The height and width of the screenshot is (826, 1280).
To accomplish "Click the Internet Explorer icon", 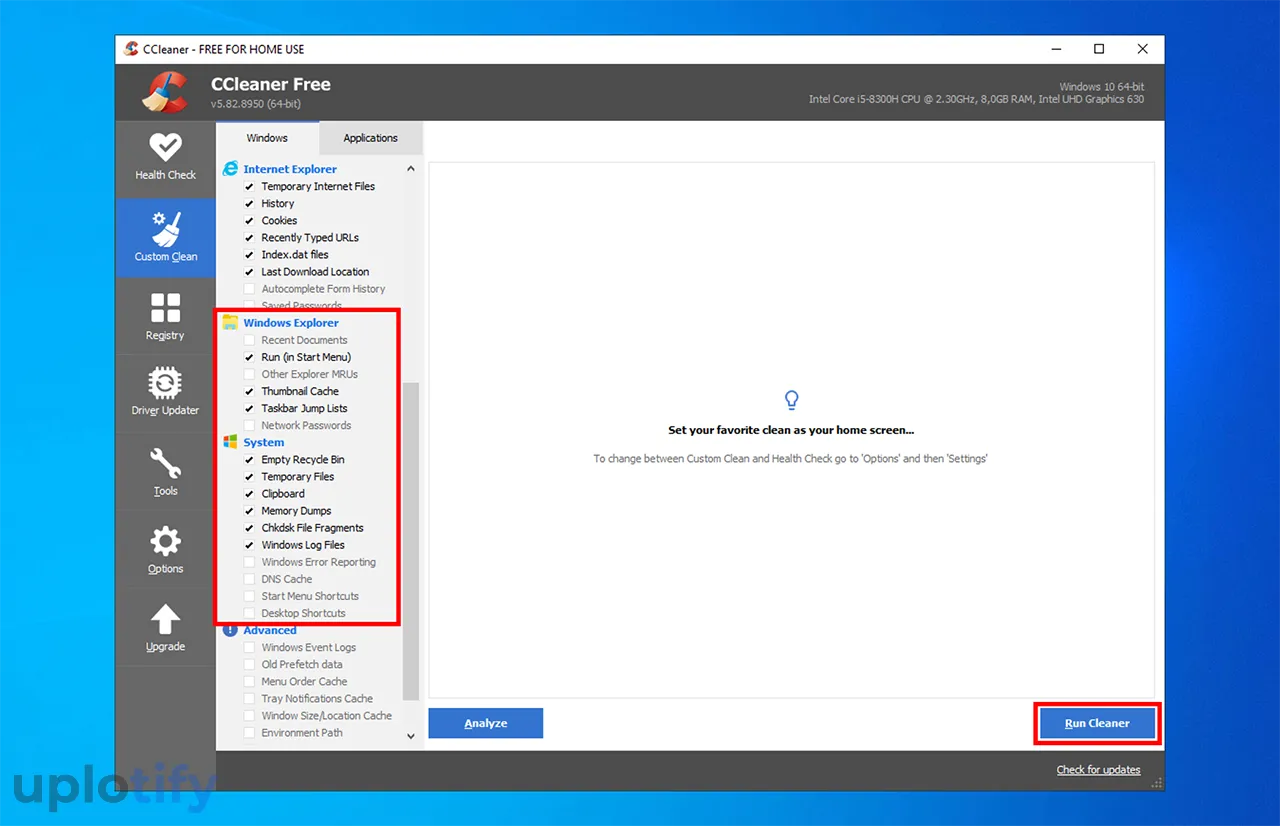I will click(x=231, y=169).
